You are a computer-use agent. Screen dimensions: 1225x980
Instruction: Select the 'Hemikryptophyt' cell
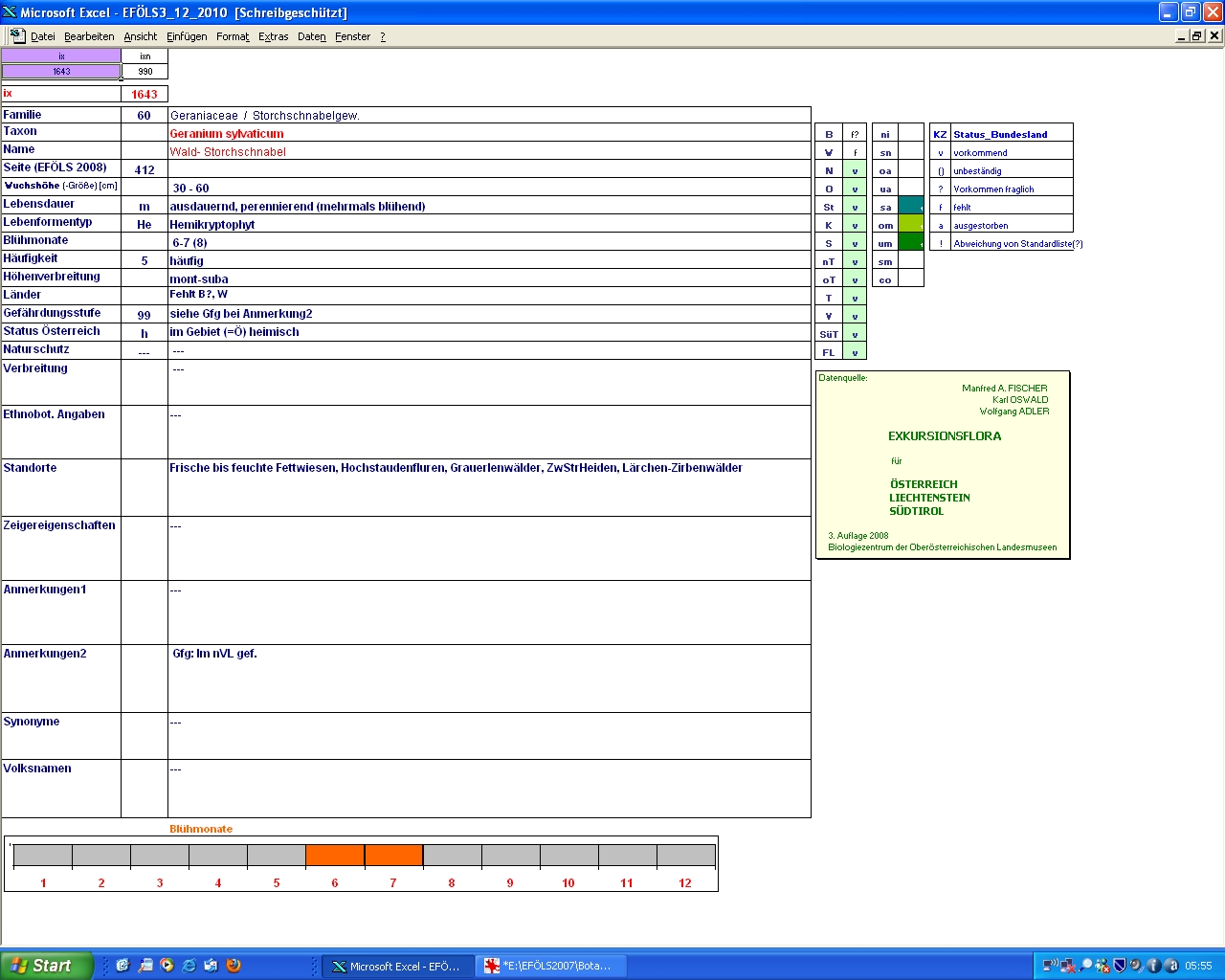[x=489, y=224]
